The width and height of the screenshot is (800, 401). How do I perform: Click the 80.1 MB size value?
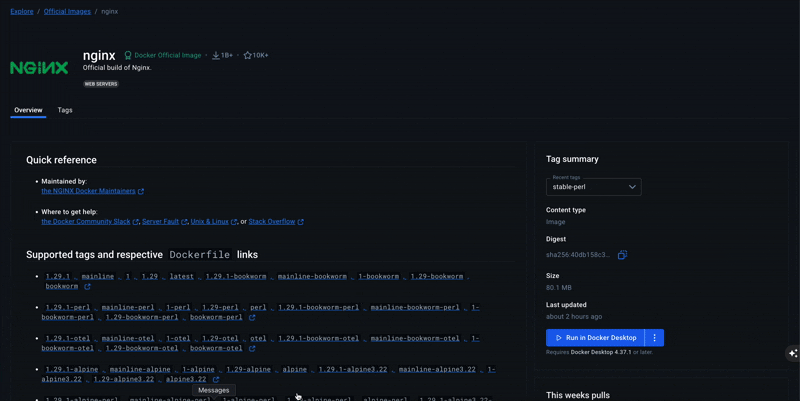pos(559,288)
